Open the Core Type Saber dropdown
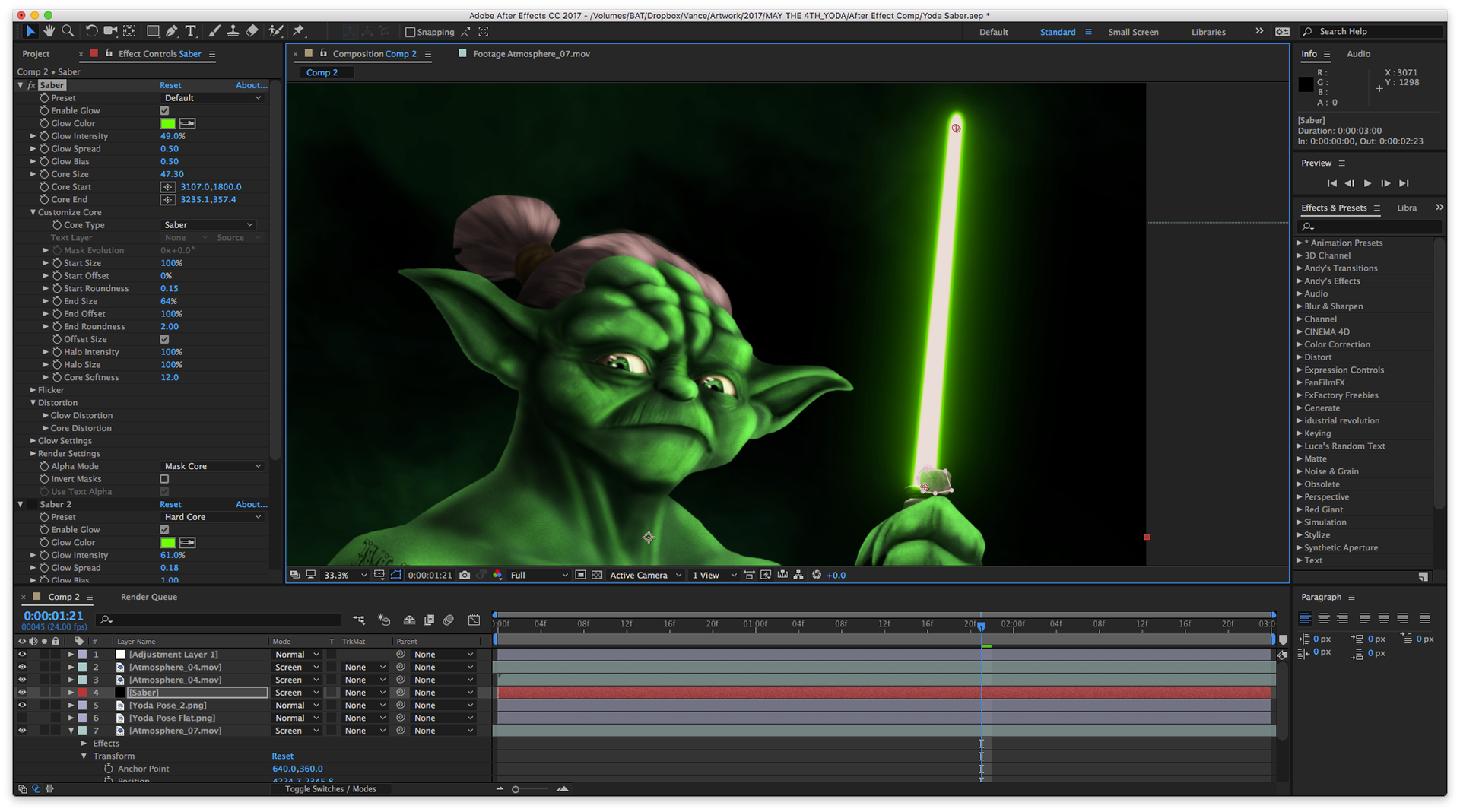The image size is (1460, 812). [208, 225]
